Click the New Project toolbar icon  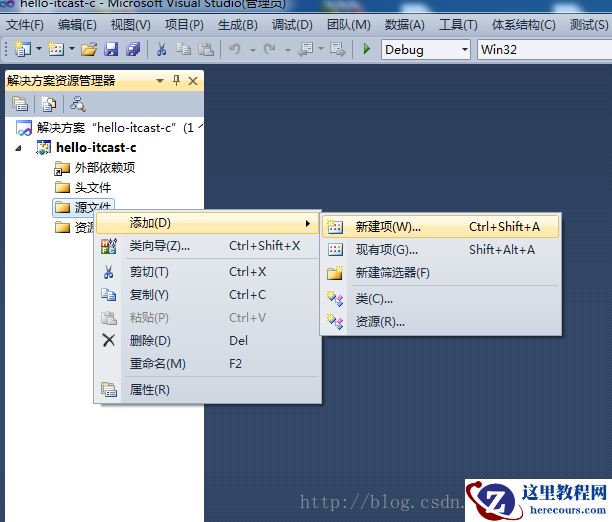[22, 50]
